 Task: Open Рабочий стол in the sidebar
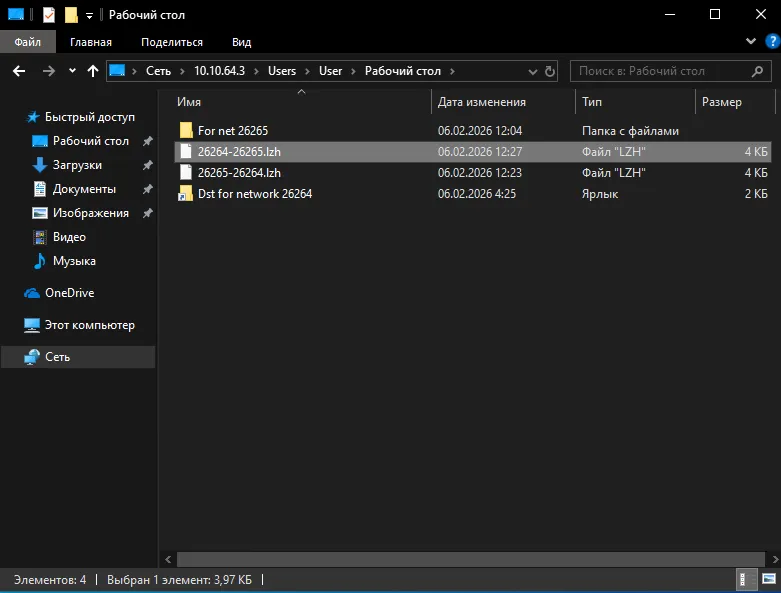[91, 141]
